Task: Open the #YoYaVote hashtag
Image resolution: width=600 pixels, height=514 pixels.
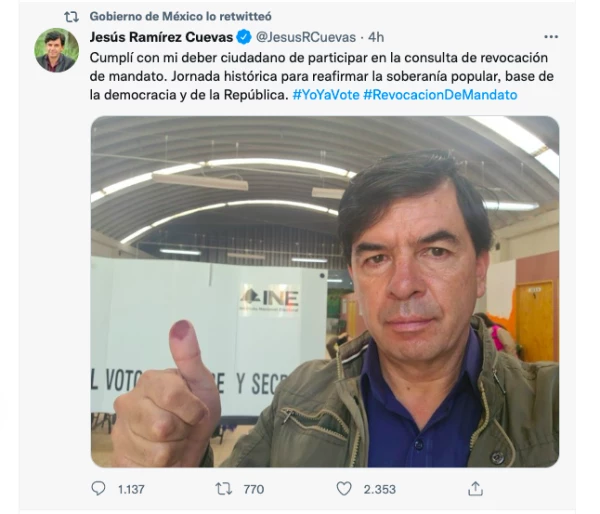Action: click(x=326, y=95)
